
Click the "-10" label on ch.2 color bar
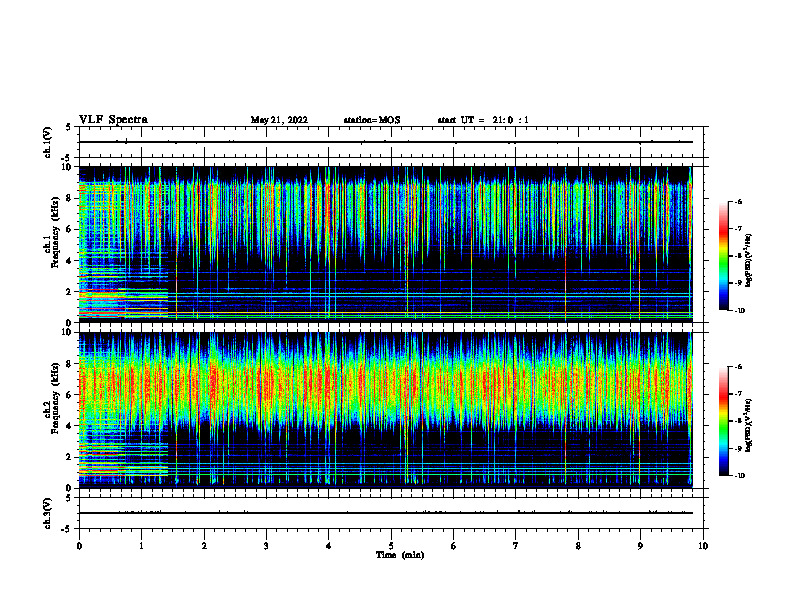click(x=739, y=476)
